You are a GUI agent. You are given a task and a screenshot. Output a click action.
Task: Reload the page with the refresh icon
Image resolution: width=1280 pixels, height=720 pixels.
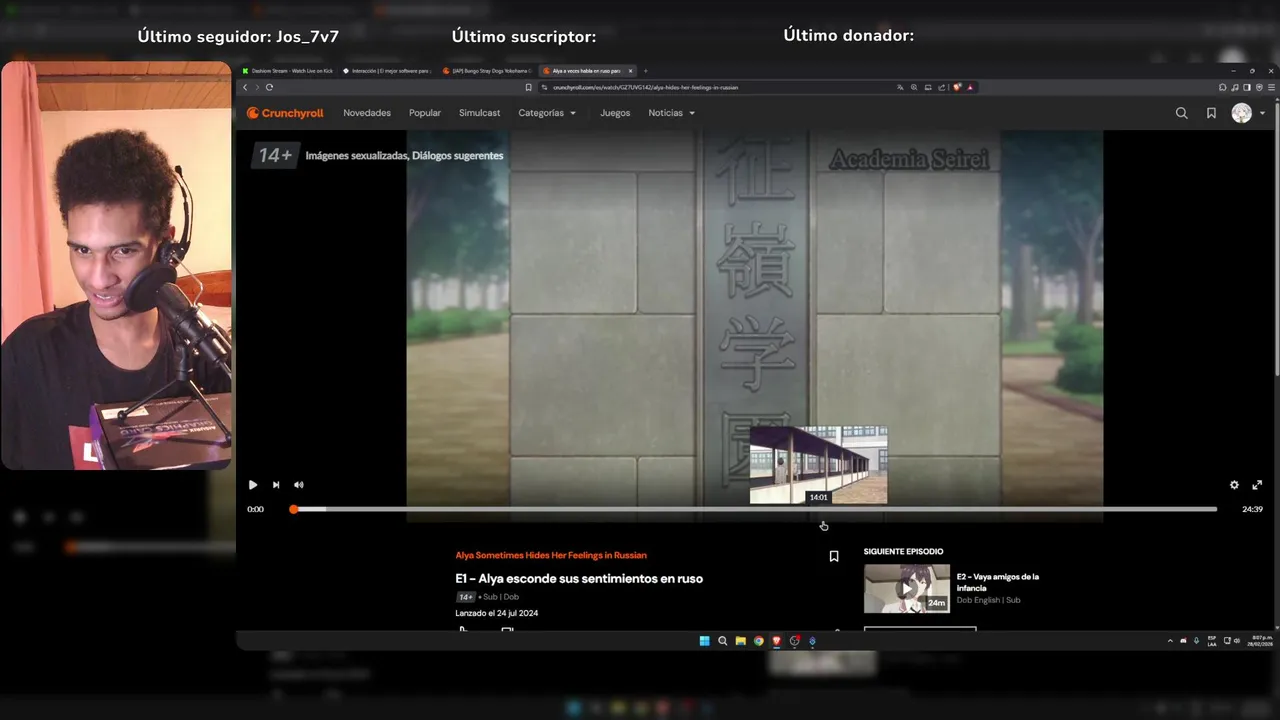tap(269, 87)
